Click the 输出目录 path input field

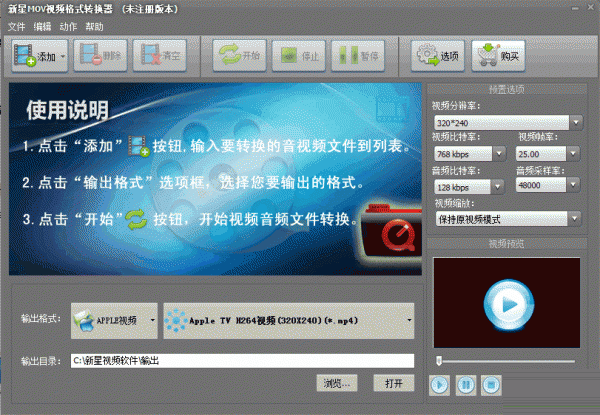pos(242,361)
